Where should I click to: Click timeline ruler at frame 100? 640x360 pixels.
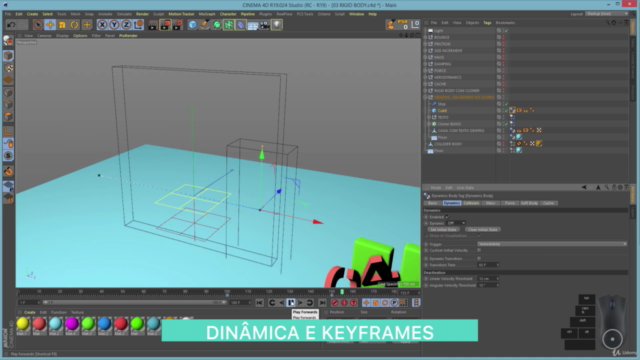click(227, 292)
